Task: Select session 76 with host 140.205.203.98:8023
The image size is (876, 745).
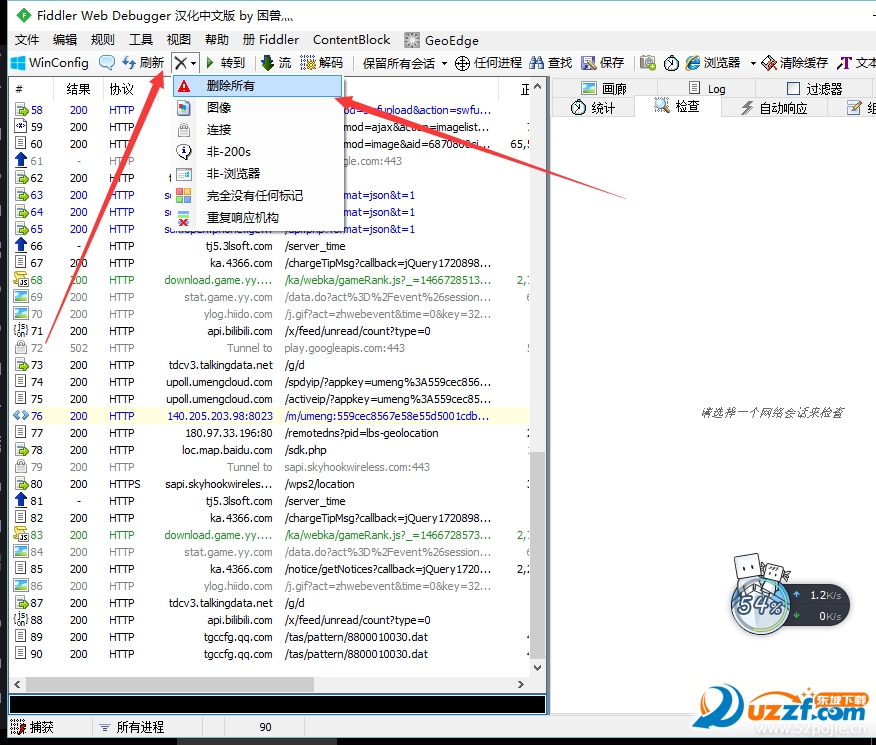Action: tap(269, 416)
